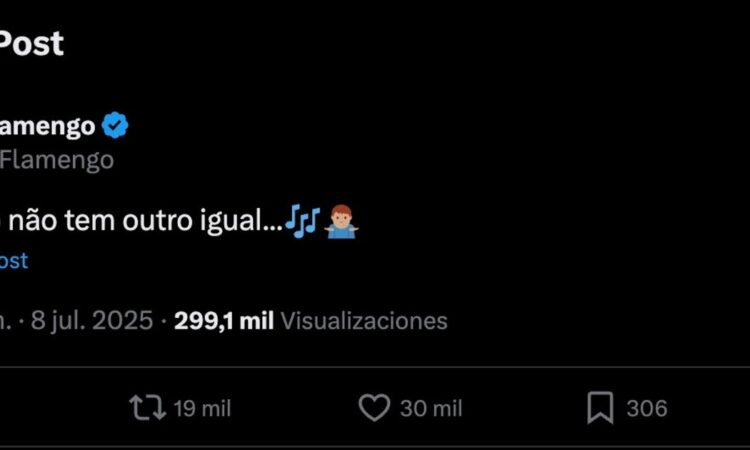Click the shrugging person emoji
750x450 pixels.
point(341,221)
